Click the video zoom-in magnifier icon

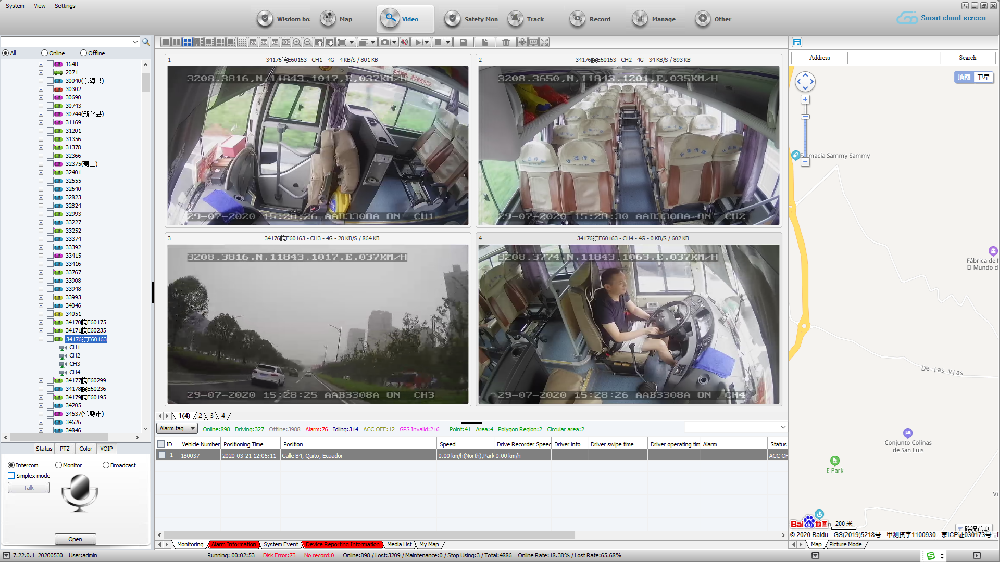tap(297, 42)
